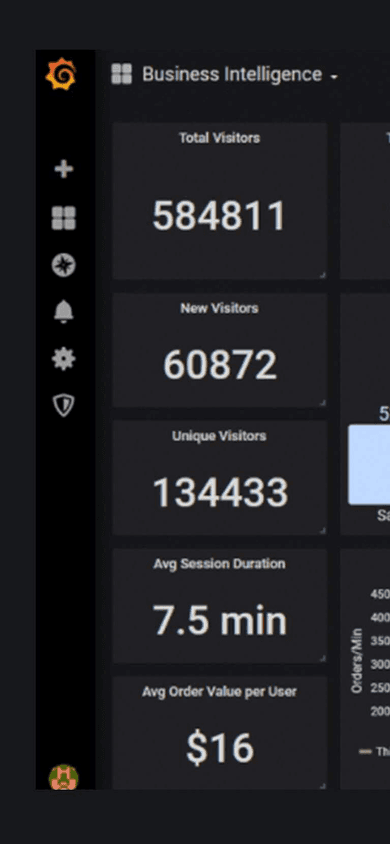Open the Dashboards grid icon in sidebar
390x844 pixels.
63,218
